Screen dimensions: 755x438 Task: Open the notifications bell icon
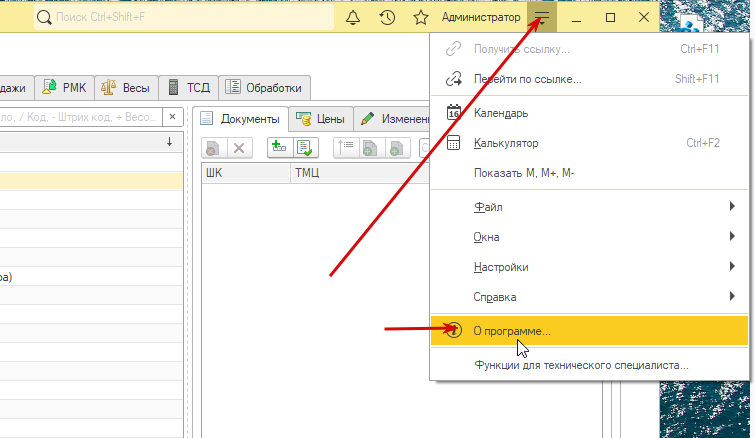click(x=353, y=17)
